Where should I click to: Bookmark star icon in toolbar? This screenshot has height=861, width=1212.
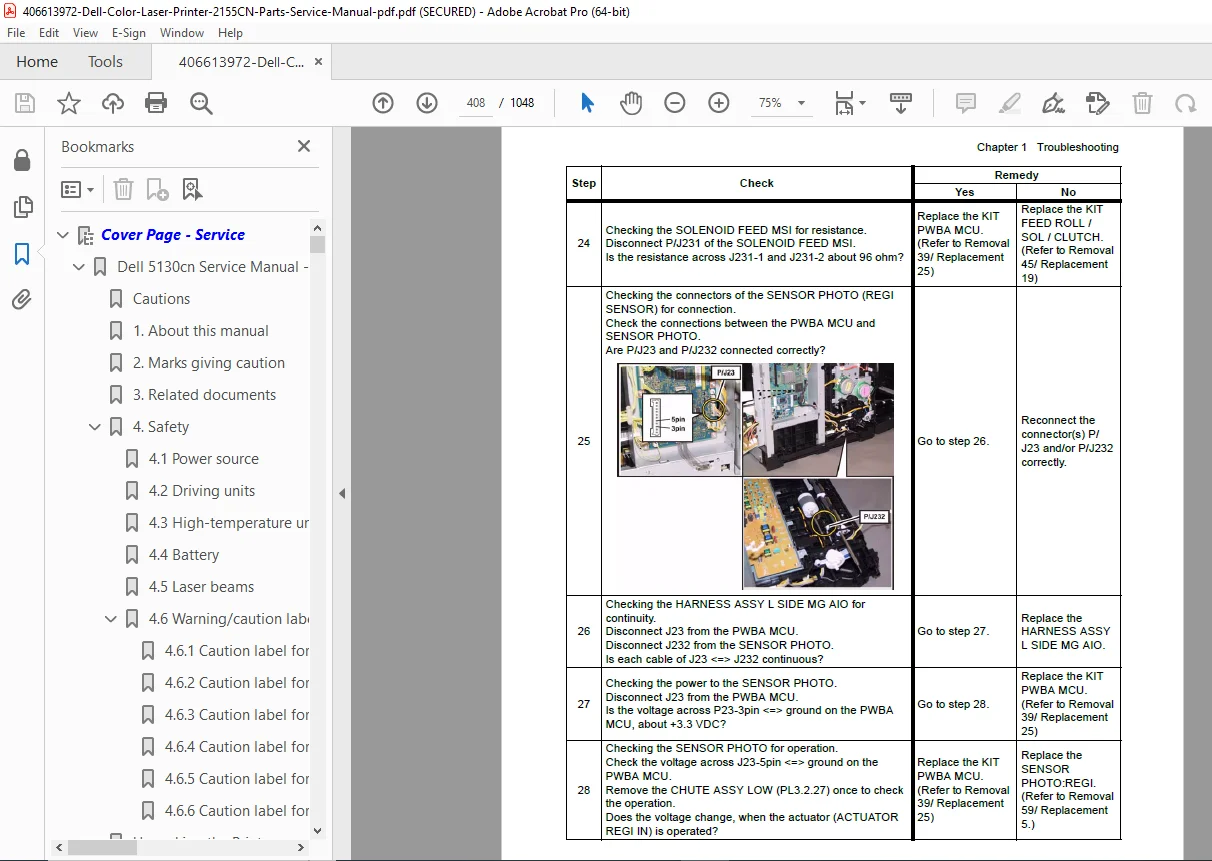click(69, 103)
